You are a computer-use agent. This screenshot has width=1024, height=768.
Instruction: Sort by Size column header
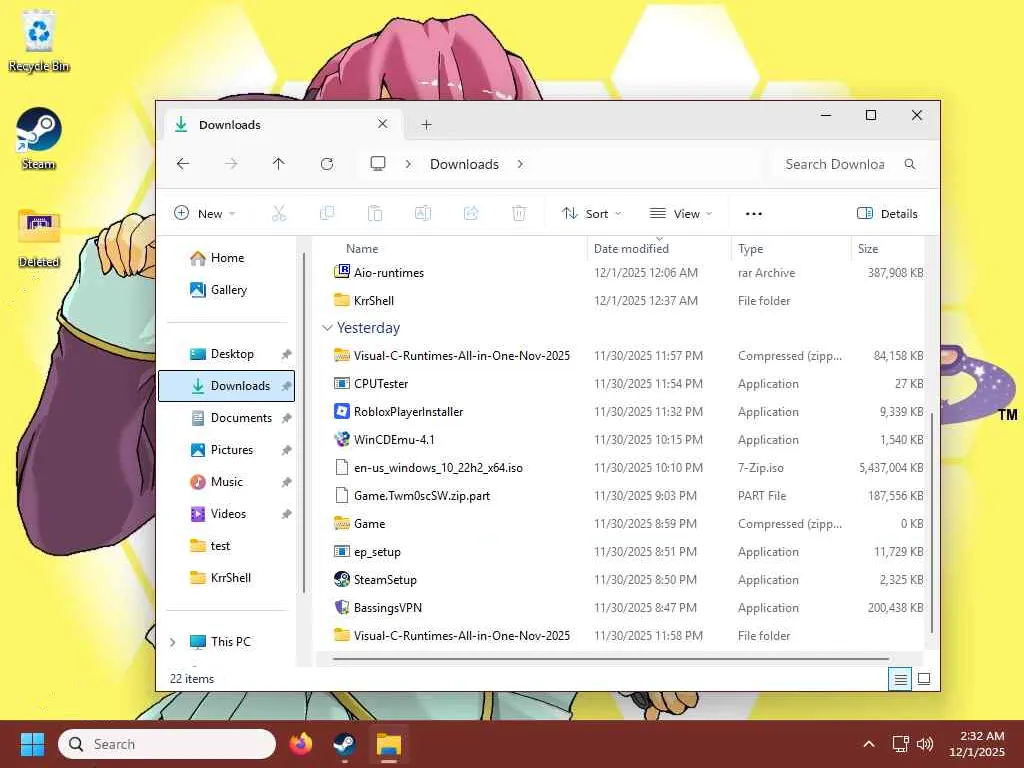[868, 249]
